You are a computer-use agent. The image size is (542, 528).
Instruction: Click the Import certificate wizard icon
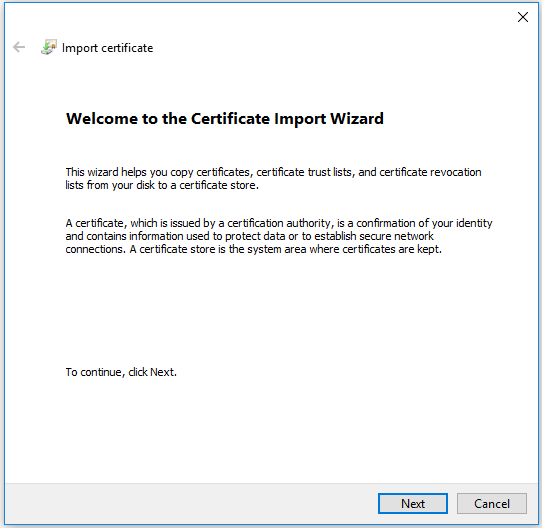tap(49, 47)
